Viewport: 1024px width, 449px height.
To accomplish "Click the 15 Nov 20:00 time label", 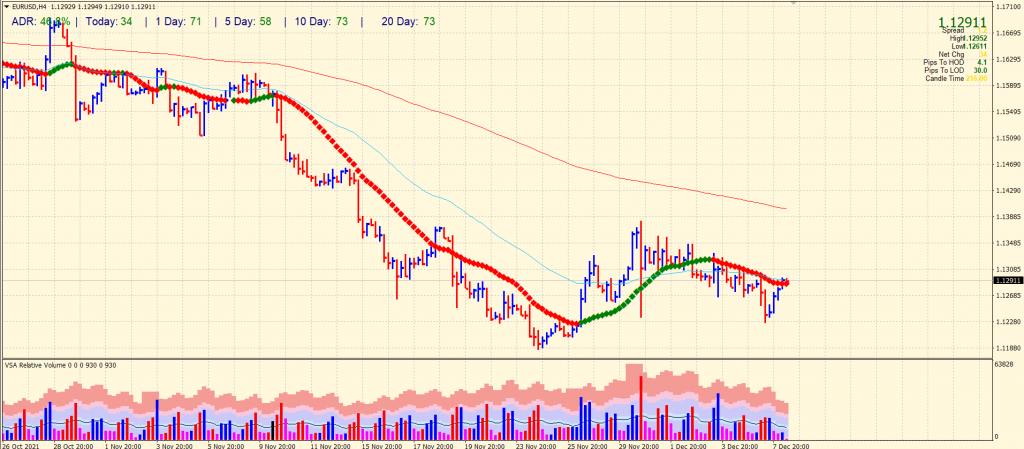I will click(x=381, y=445).
